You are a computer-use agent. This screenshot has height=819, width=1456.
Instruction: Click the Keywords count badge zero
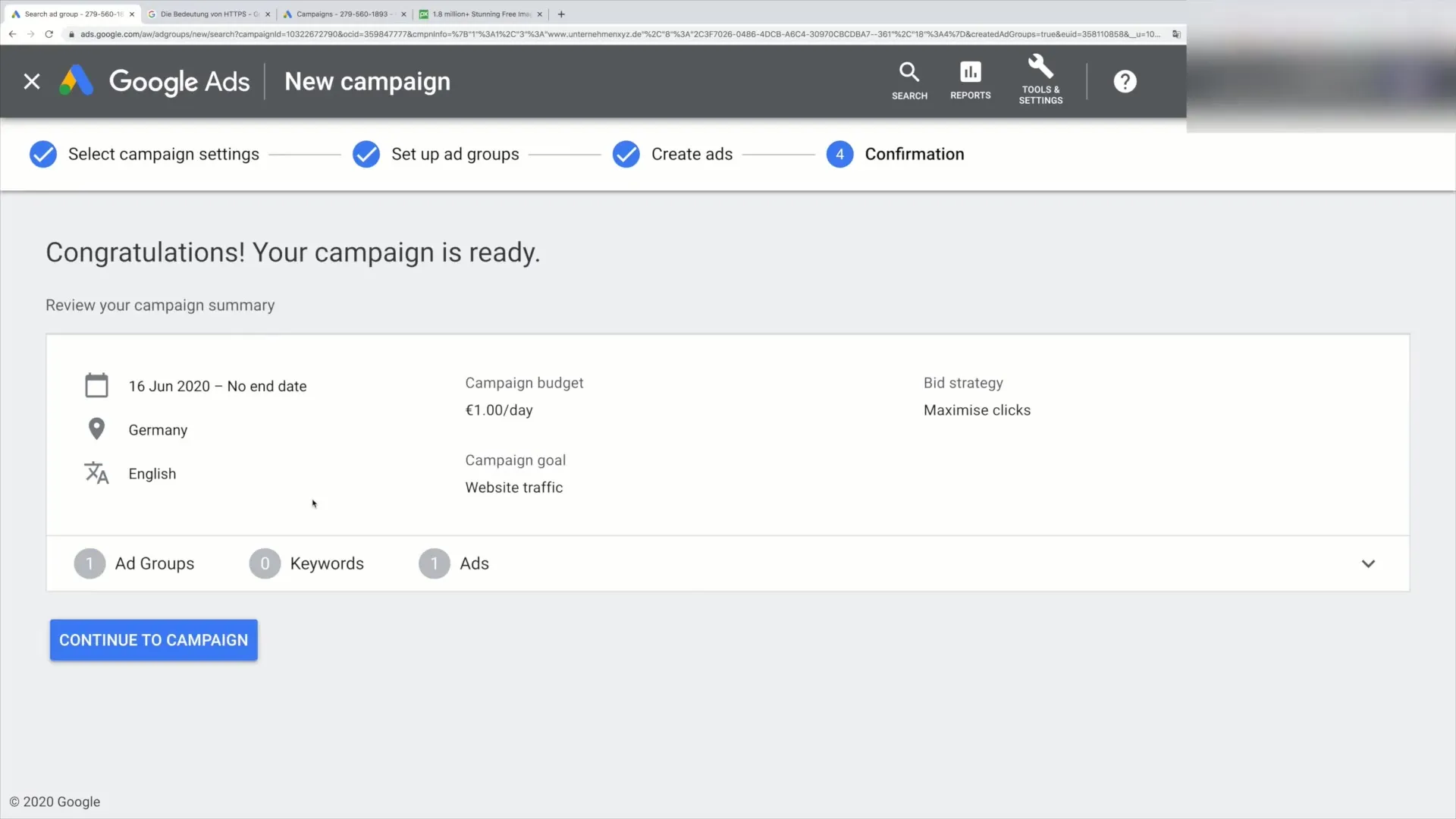click(x=264, y=563)
